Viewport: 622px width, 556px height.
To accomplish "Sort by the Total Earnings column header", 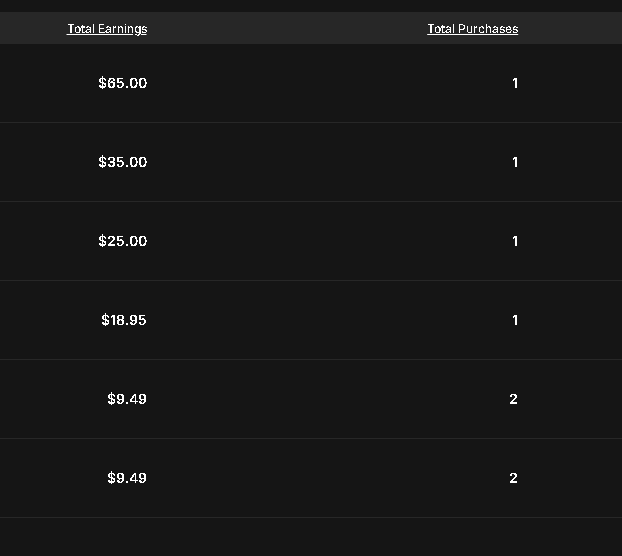I will (107, 29).
